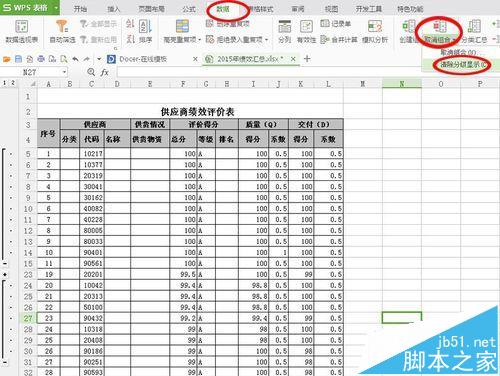
Task: Sort descending with the Z-A arrow icon
Action: tap(130, 39)
